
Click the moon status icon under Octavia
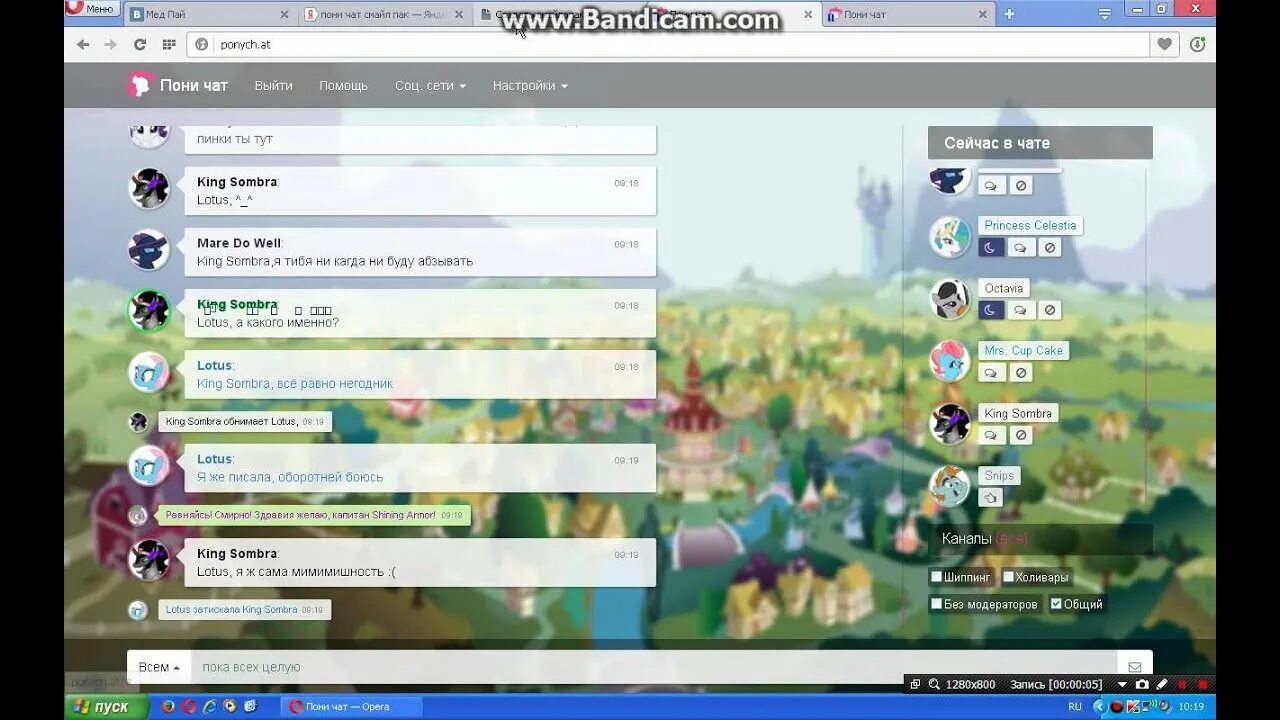991,310
